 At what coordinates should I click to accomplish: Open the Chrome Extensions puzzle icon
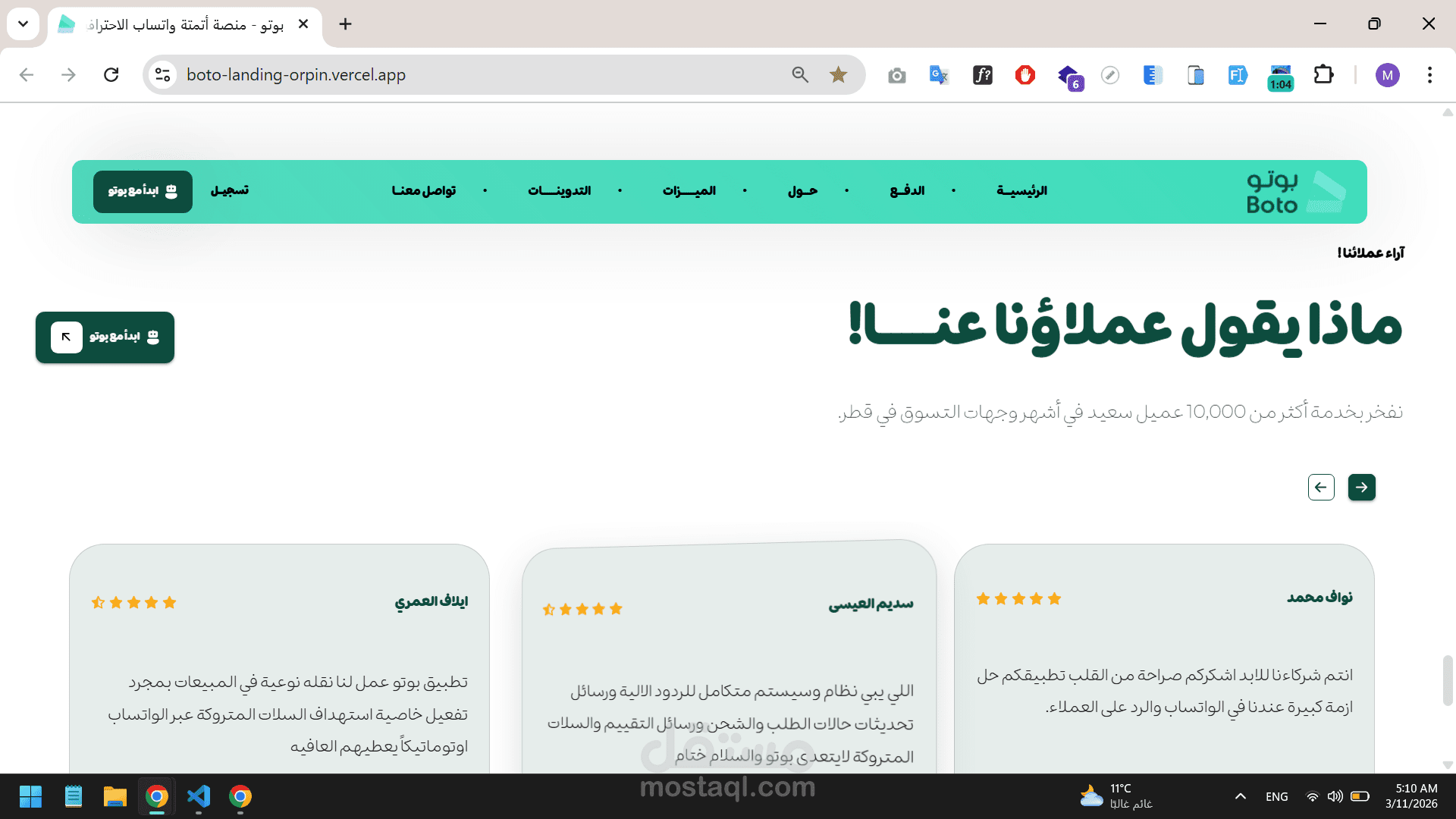(1323, 75)
